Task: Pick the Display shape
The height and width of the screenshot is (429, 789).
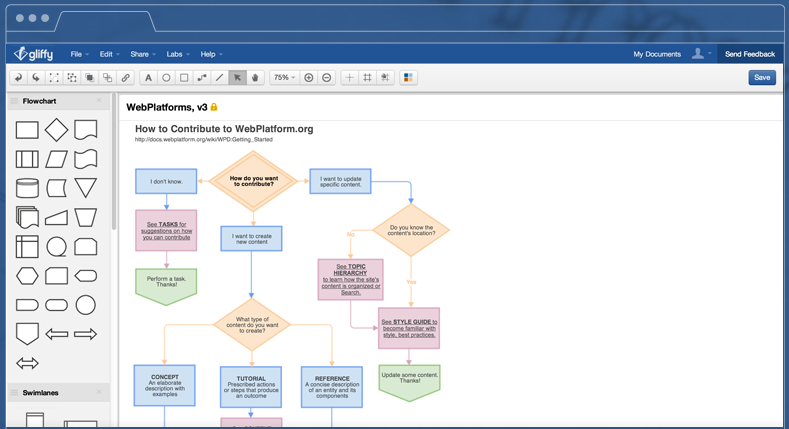Action: [x=86, y=276]
